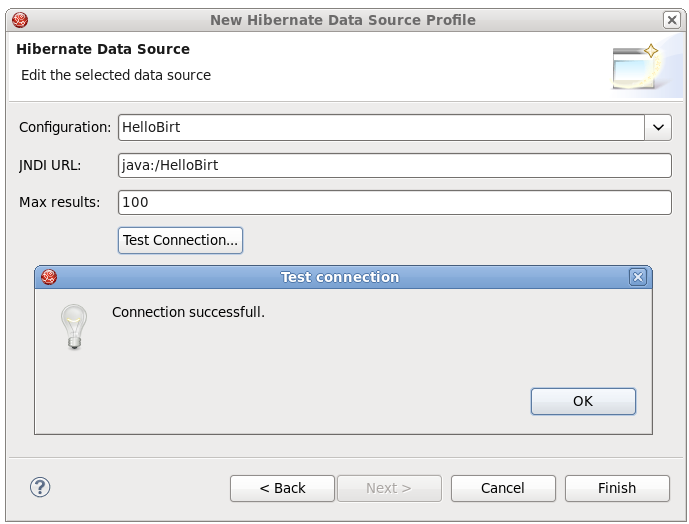The height and width of the screenshot is (524, 689).
Task: Click the help question mark icon
Action: click(40, 487)
